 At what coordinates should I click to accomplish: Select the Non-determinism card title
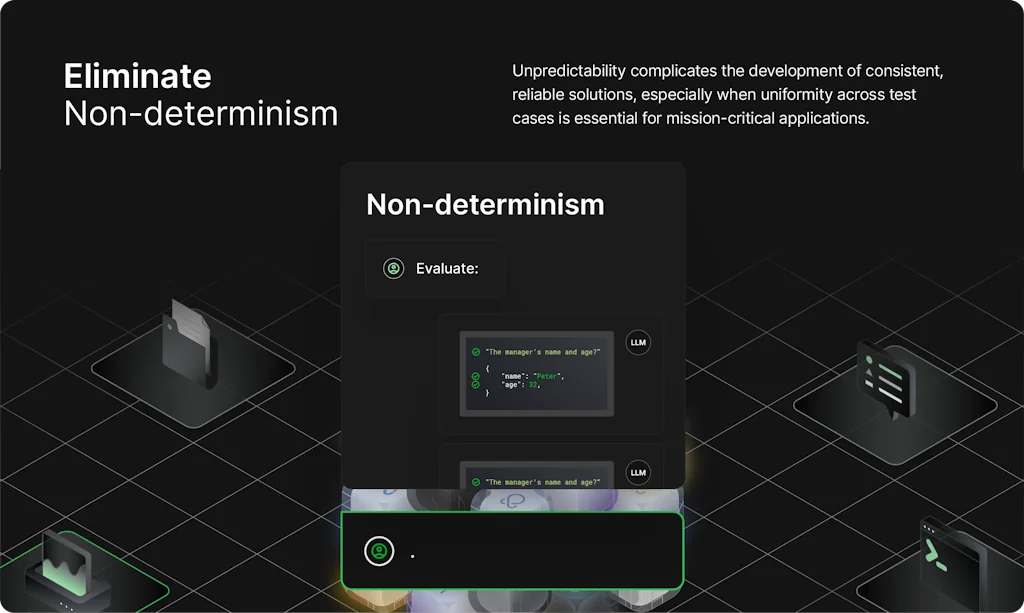(x=485, y=205)
